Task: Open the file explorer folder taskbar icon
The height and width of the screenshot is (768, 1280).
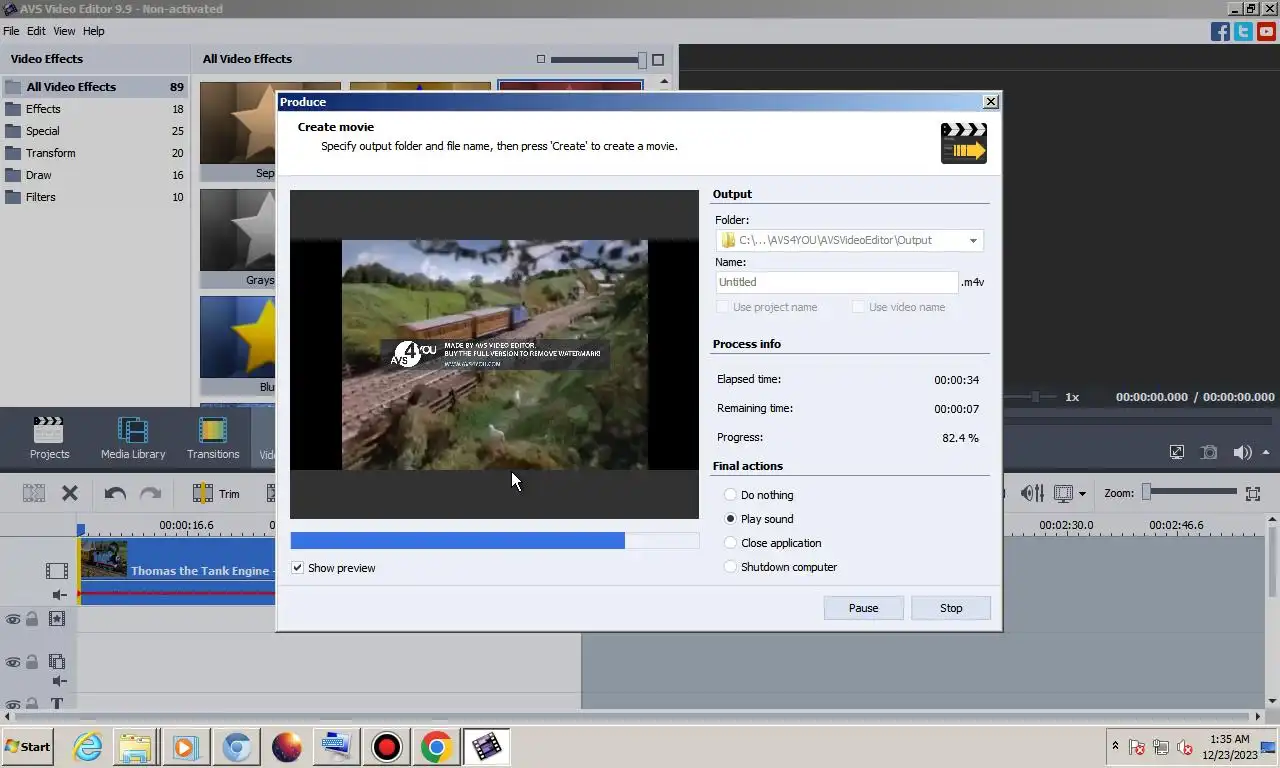Action: (135, 747)
